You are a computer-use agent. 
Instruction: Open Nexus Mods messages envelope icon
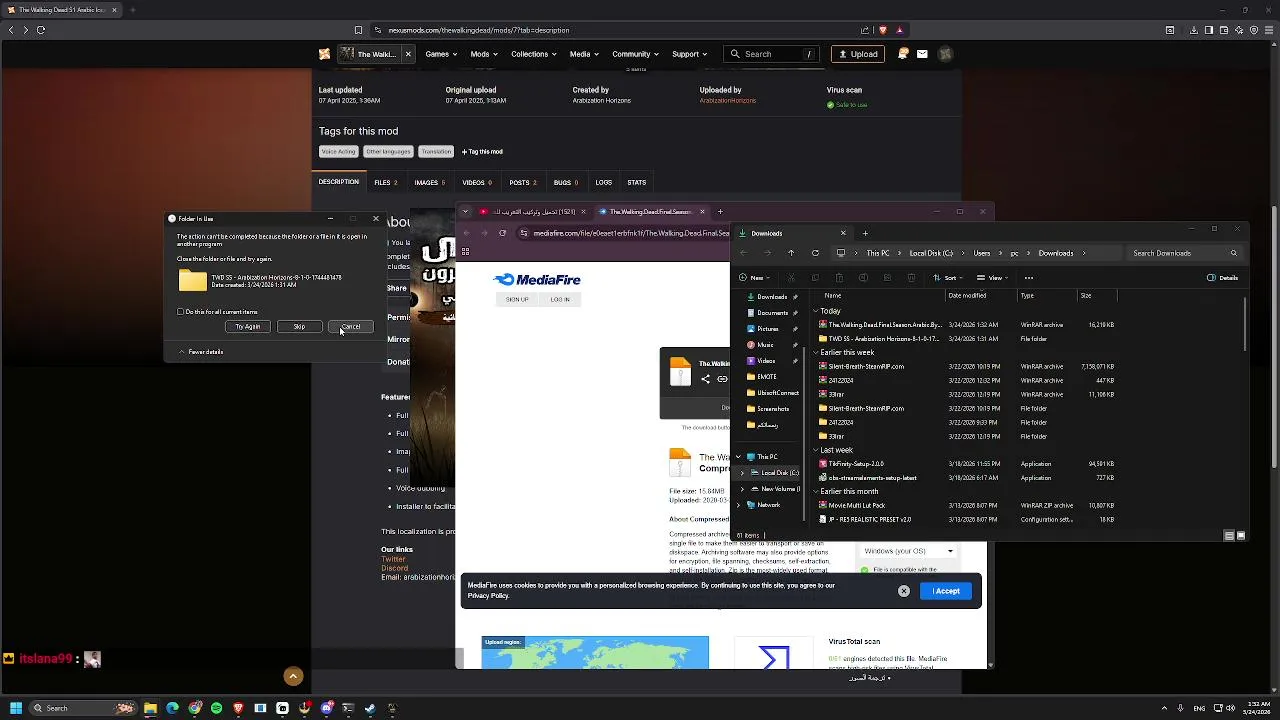922,54
